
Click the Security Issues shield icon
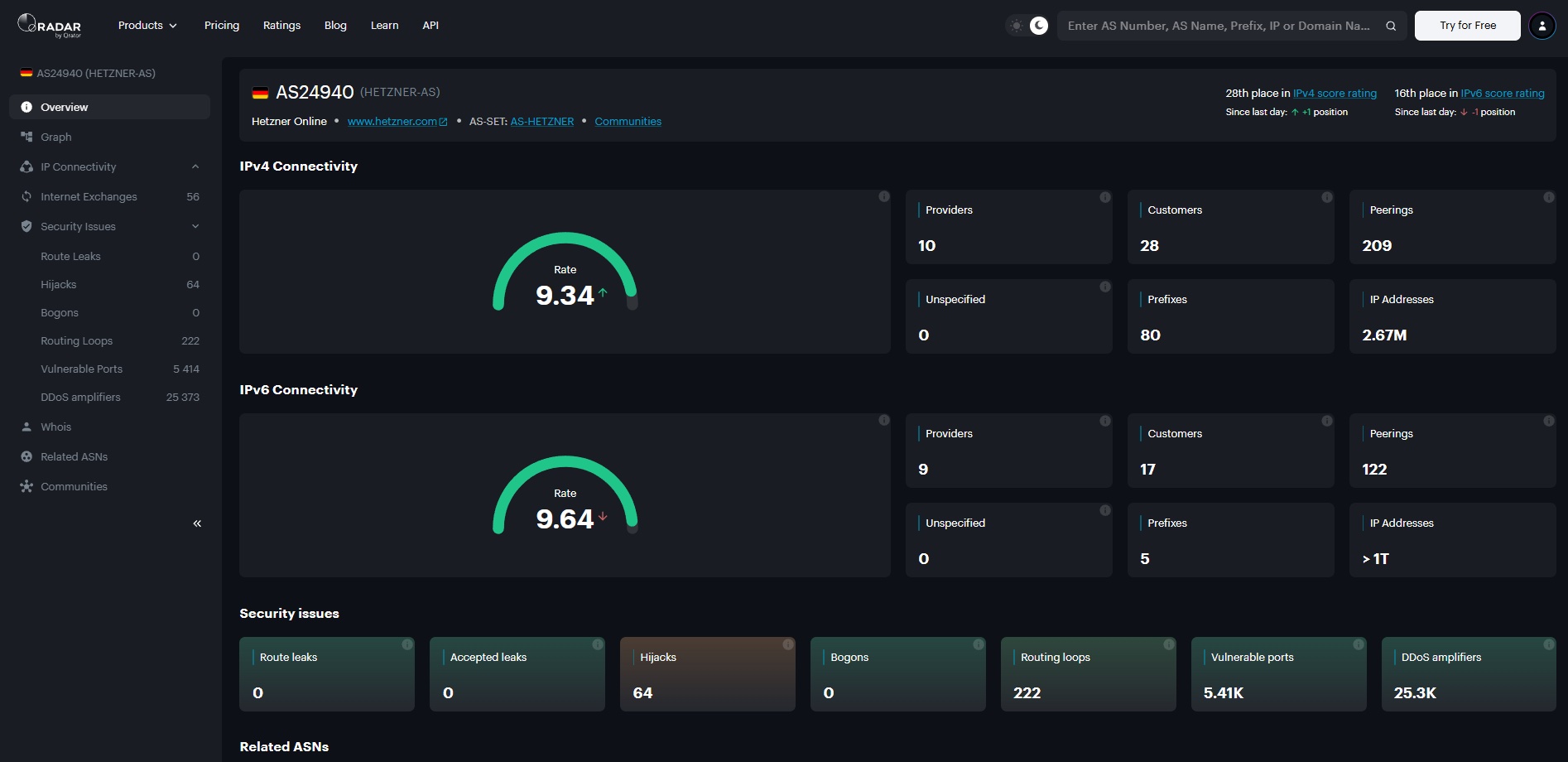[x=26, y=226]
